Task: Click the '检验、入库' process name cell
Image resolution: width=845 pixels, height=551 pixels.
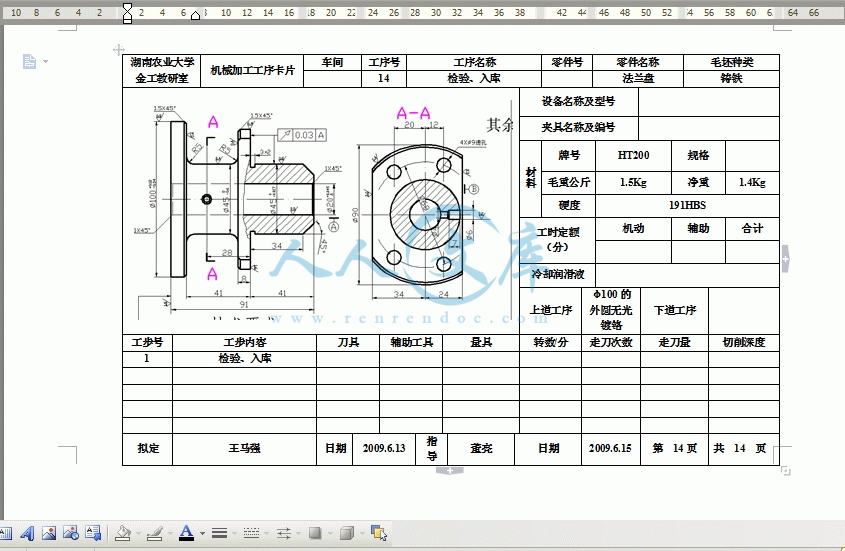Action: click(x=474, y=79)
